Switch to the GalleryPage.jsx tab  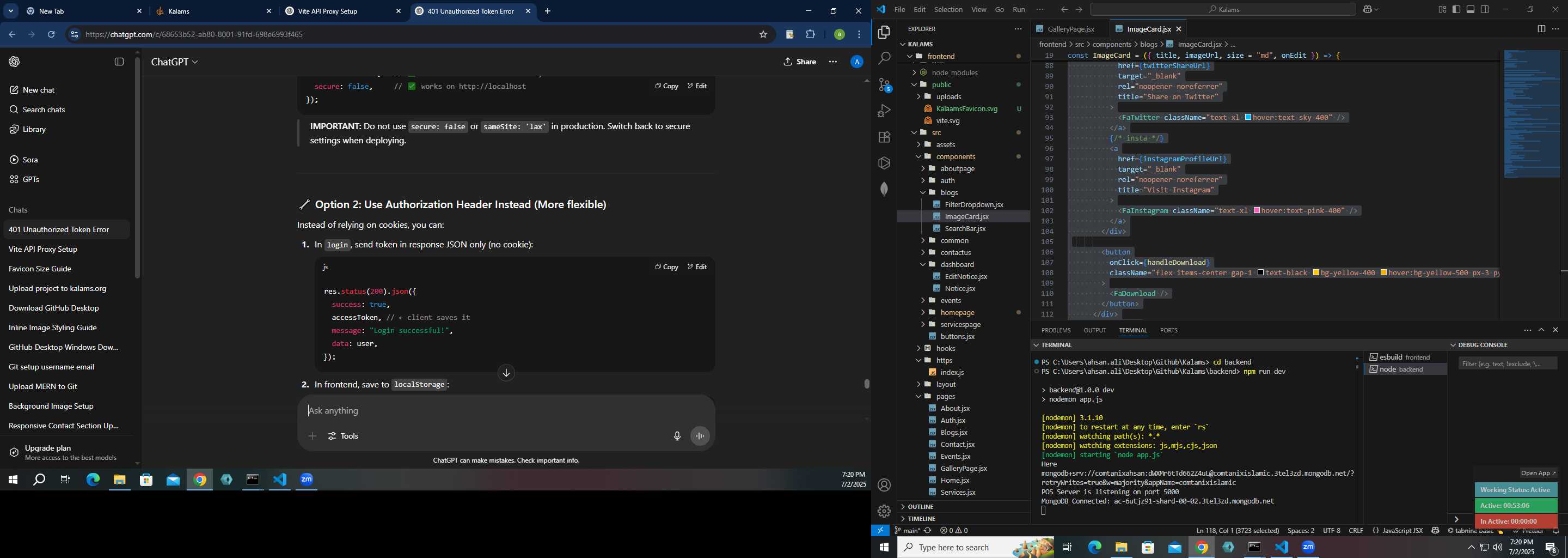(1070, 29)
